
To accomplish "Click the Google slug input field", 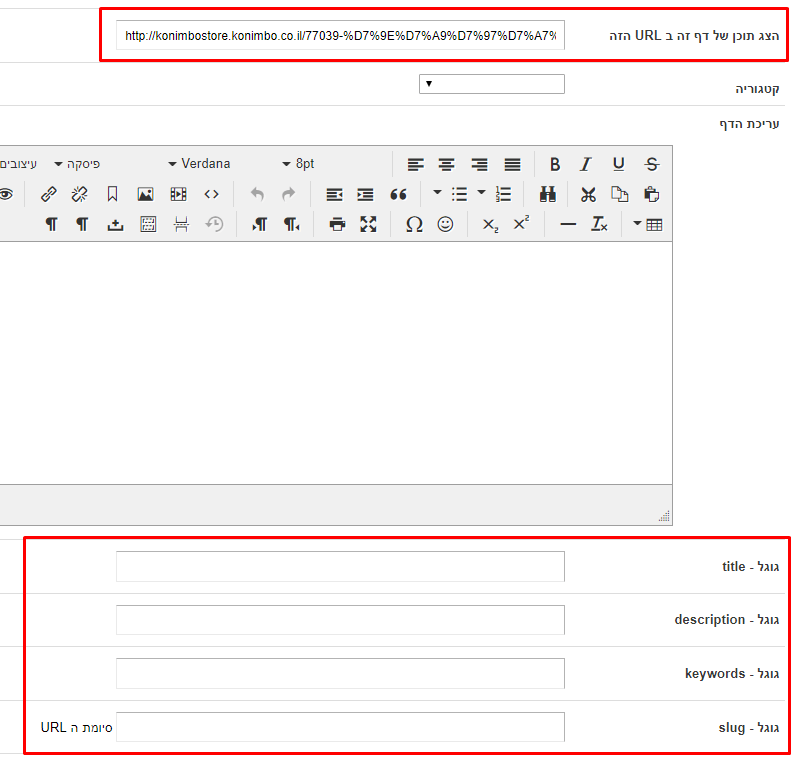I will [340, 727].
